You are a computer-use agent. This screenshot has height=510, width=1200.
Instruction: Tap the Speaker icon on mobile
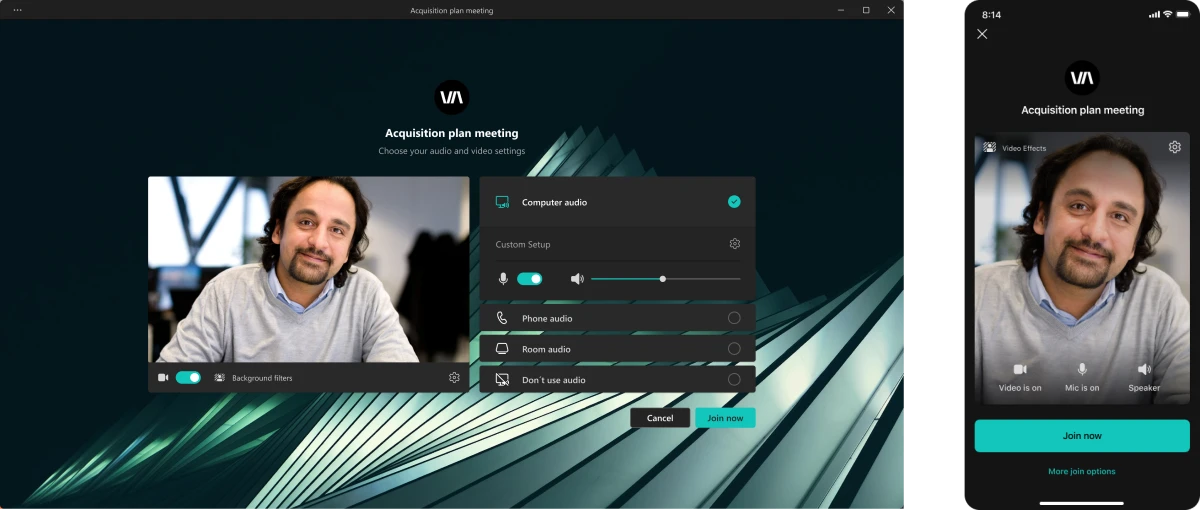(x=1144, y=370)
